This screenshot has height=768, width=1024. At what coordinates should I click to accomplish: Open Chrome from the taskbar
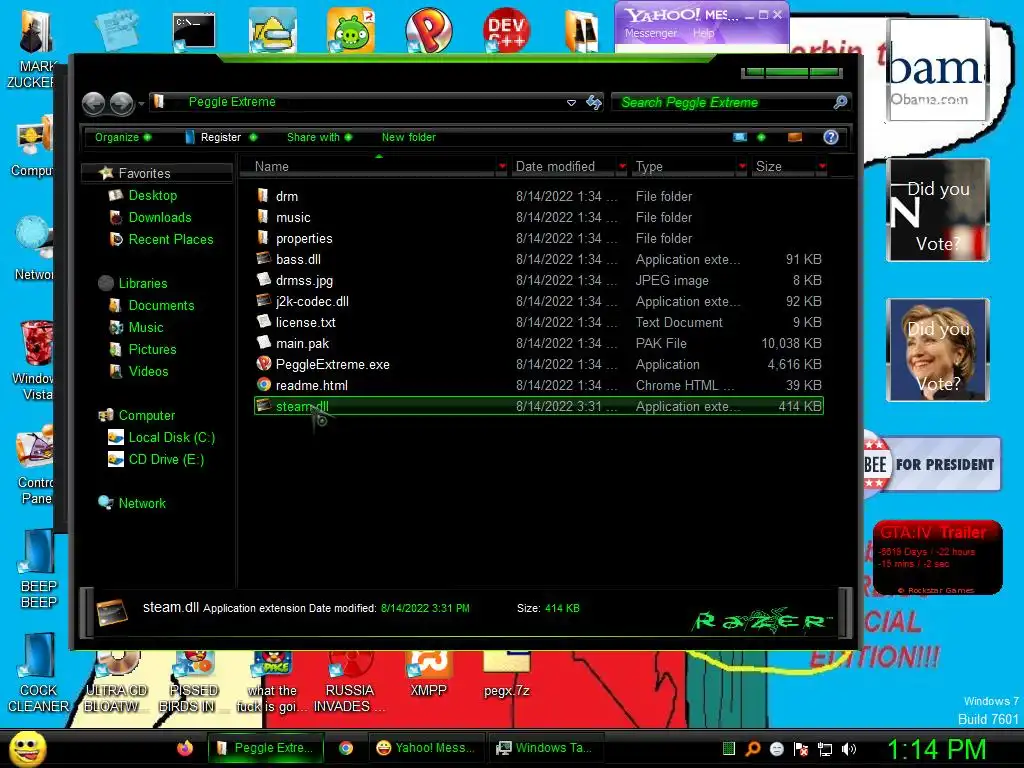(345, 748)
